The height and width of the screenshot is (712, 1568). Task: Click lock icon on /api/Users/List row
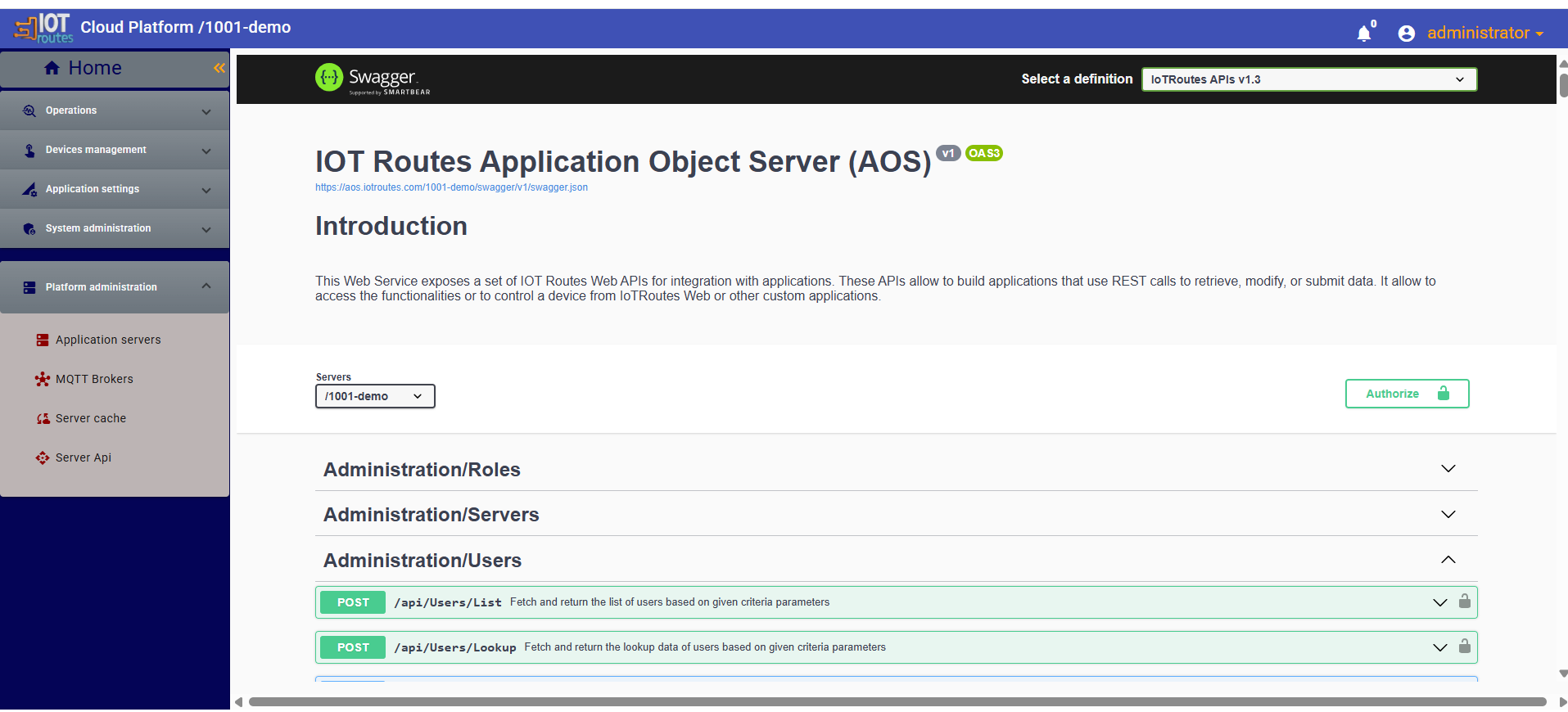click(1464, 602)
